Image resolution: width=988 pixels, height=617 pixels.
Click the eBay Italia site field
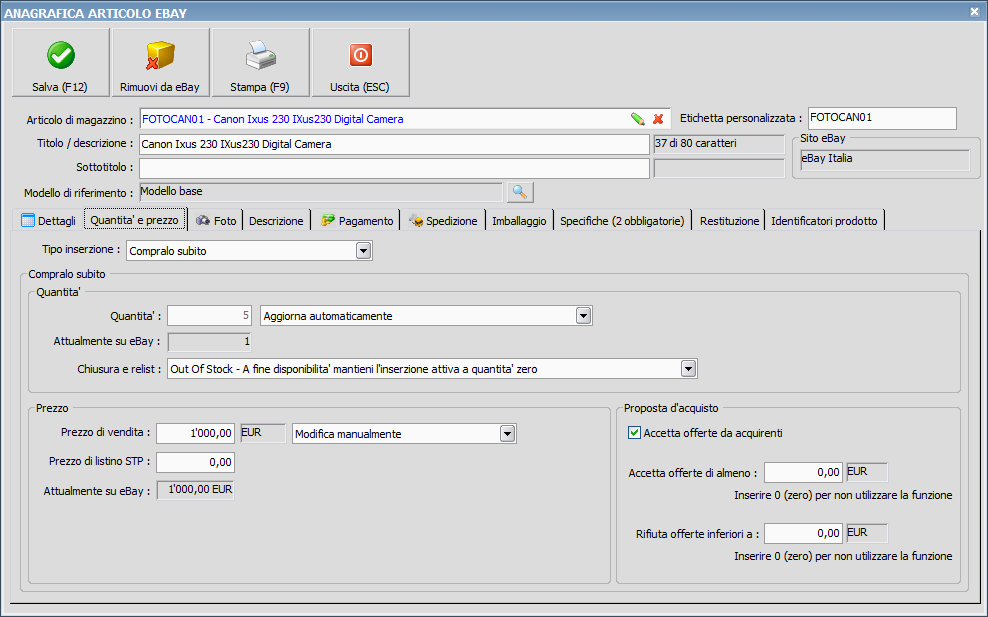tap(885, 159)
